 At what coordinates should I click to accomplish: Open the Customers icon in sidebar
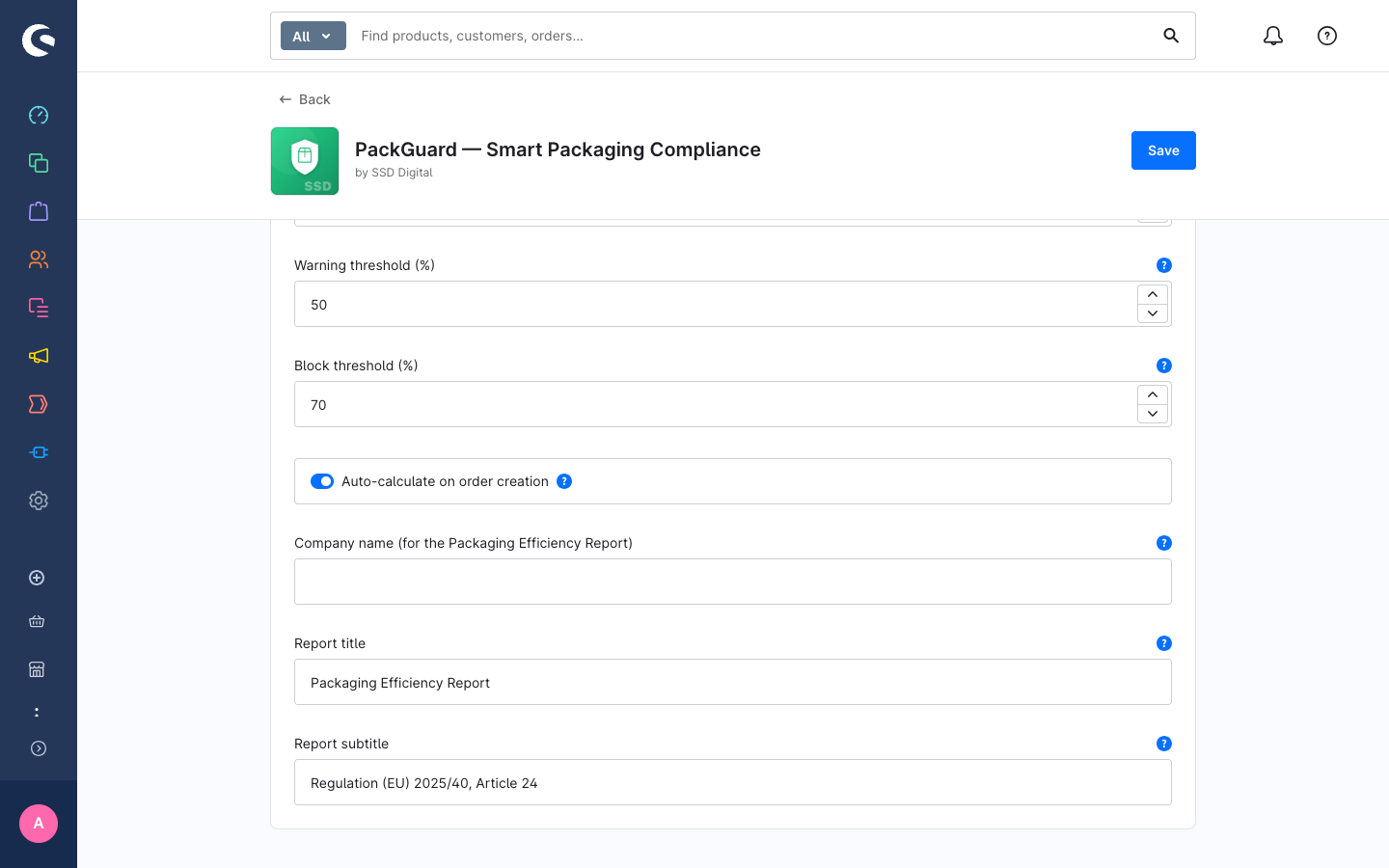pos(39,259)
